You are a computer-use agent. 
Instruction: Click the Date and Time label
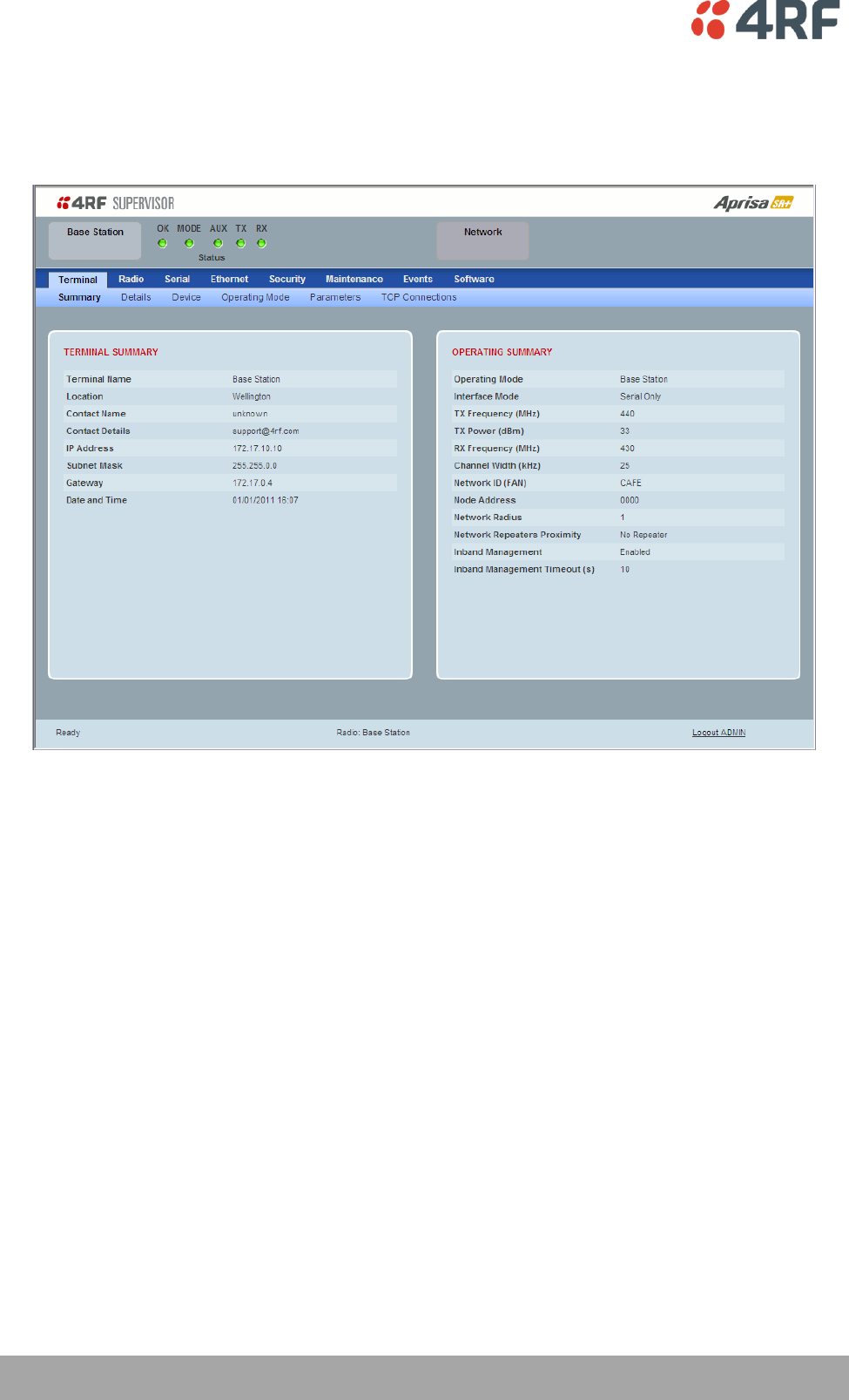(x=97, y=500)
